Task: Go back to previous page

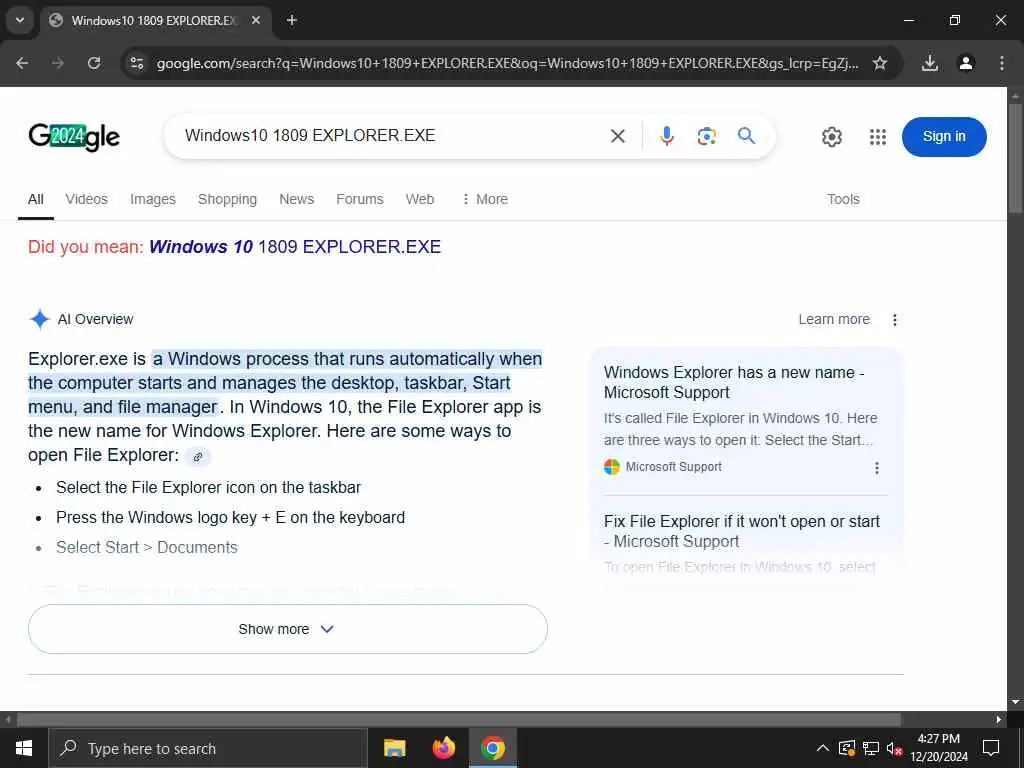Action: click(22, 63)
